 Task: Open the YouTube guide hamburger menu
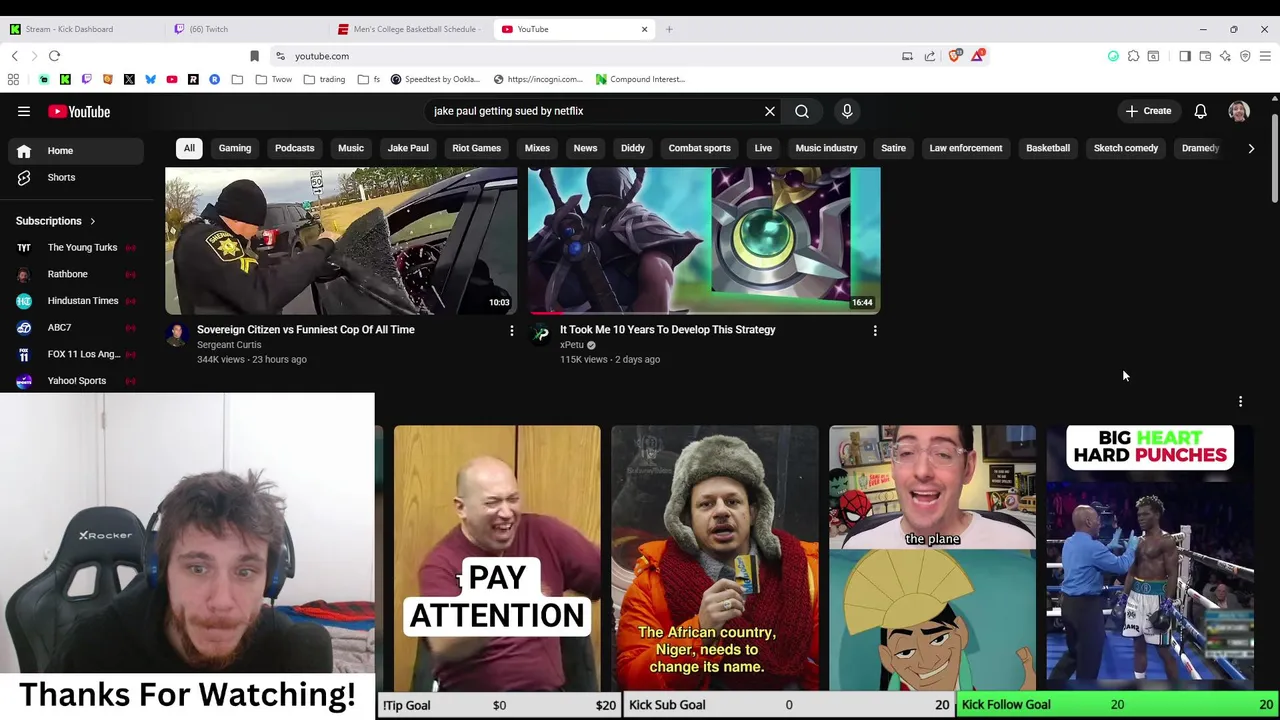[24, 111]
